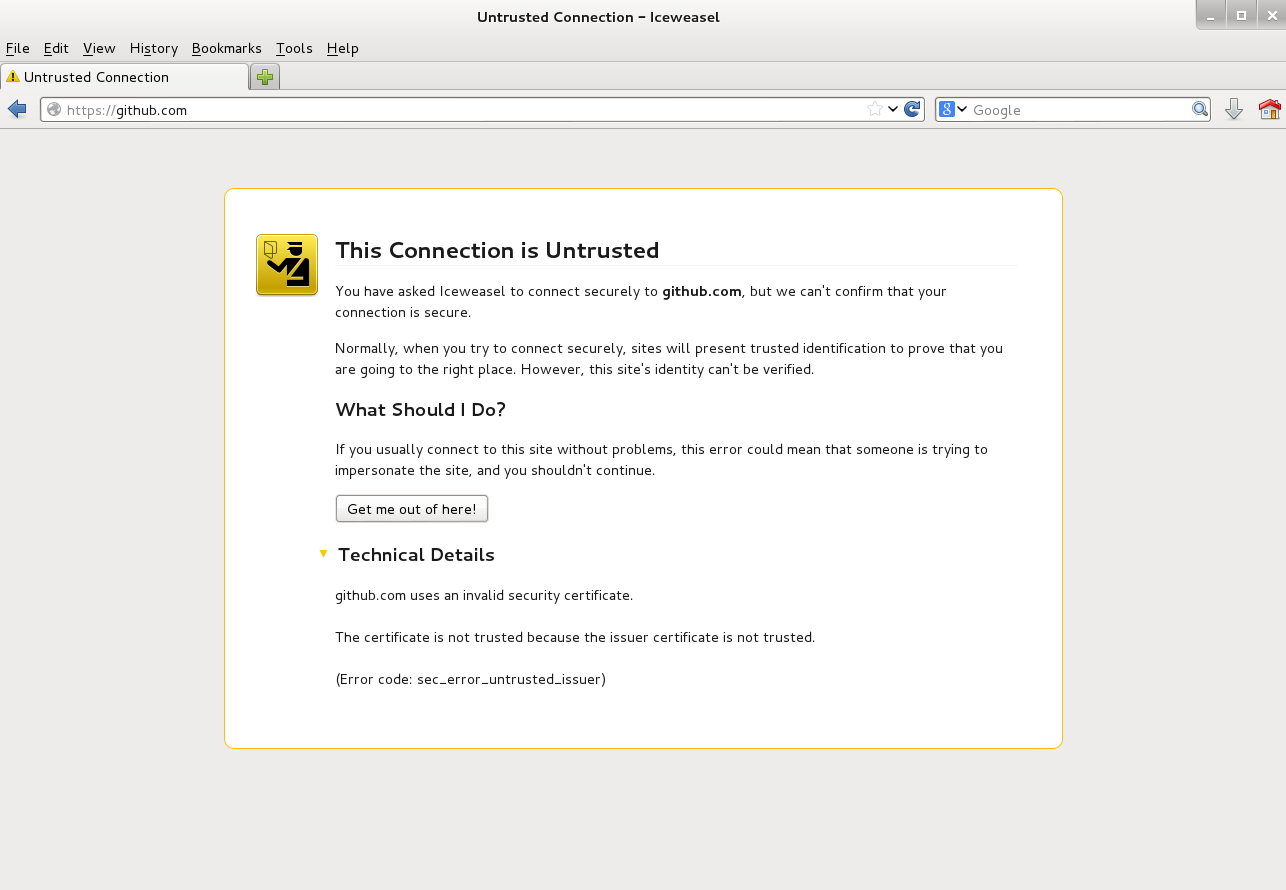Open the File menu

(x=18, y=48)
